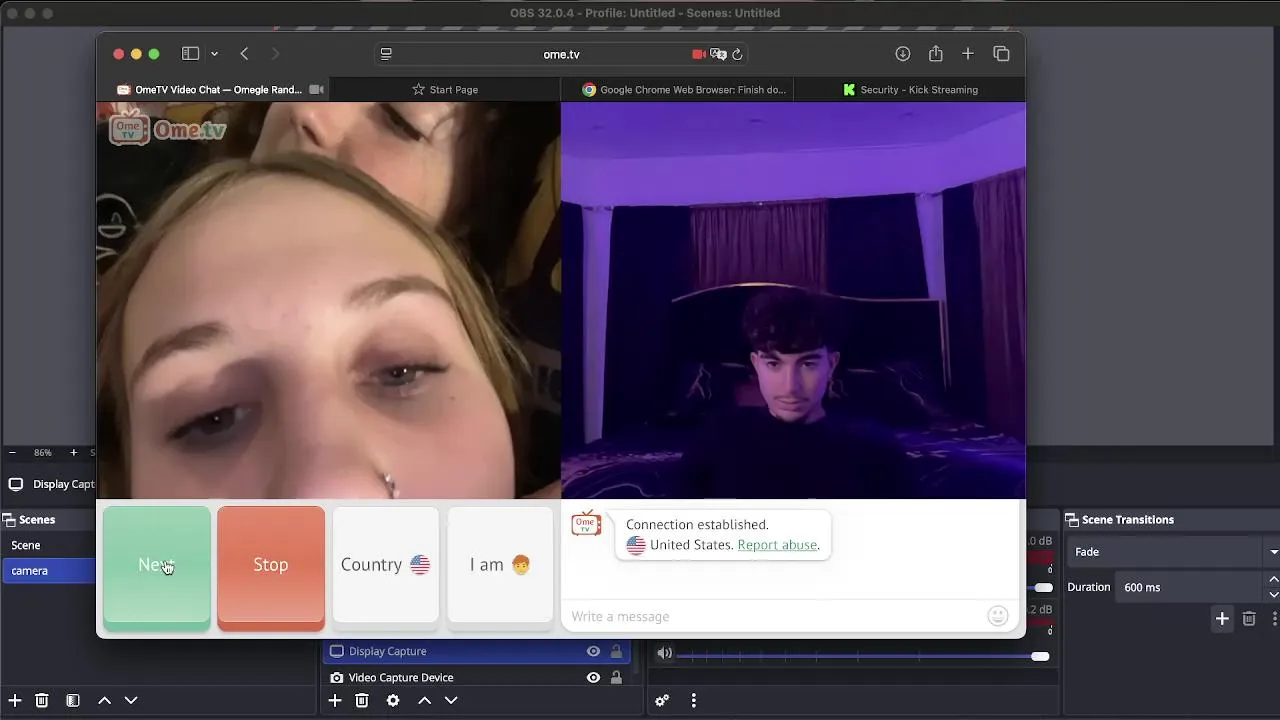Click the red camera recording indicator in address bar

tap(698, 54)
